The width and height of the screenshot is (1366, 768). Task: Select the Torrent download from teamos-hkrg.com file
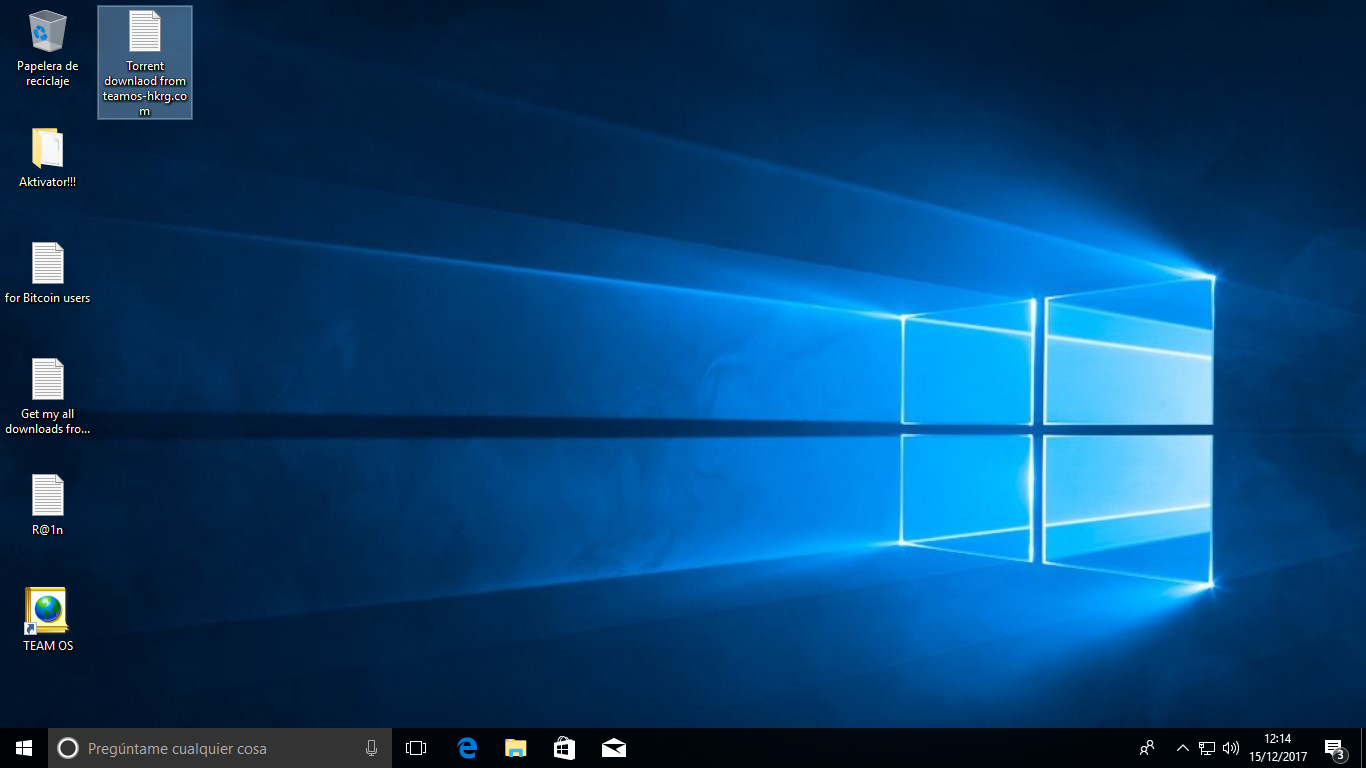coord(145,62)
